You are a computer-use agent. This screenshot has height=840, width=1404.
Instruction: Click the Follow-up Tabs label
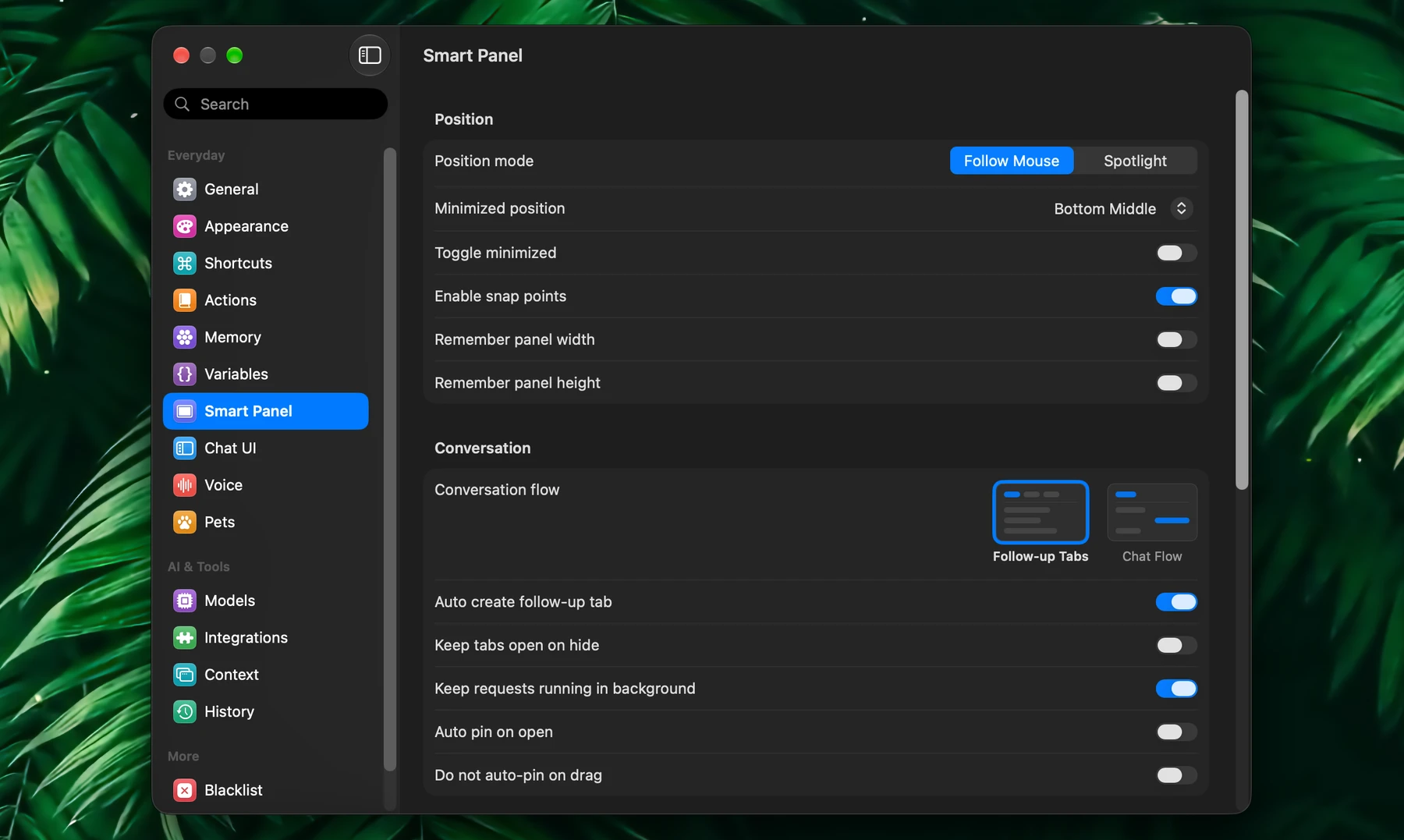pos(1041,556)
